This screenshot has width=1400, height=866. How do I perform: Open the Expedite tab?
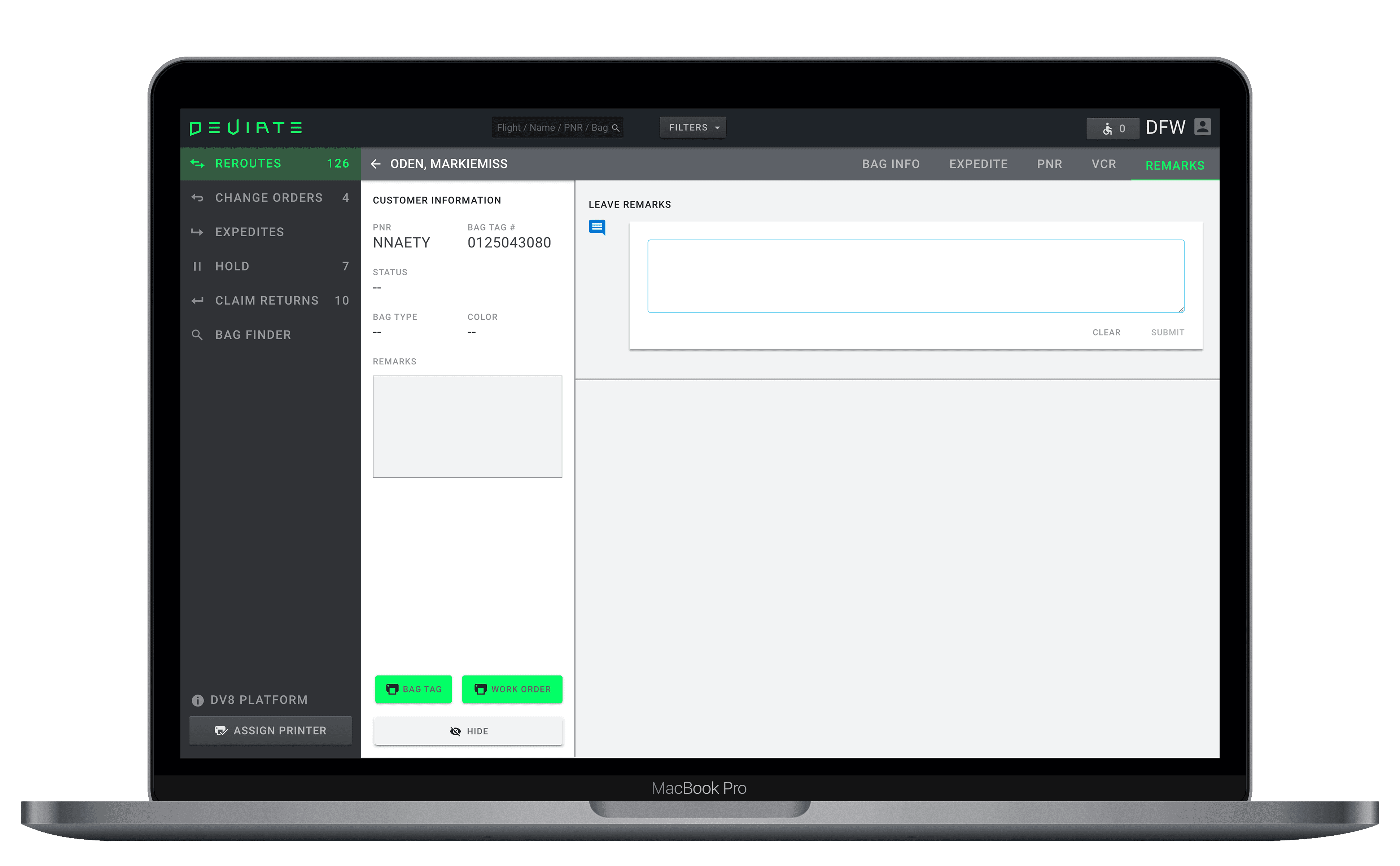(x=978, y=165)
